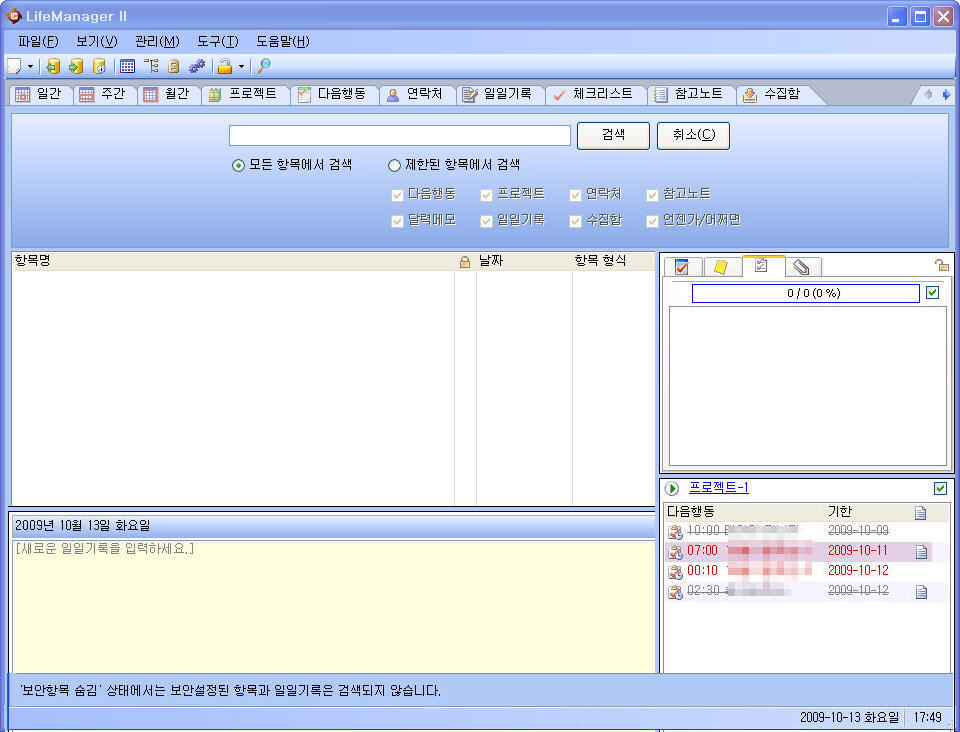Open the paperclip attachments tab
This screenshot has height=732, width=960.
(802, 267)
